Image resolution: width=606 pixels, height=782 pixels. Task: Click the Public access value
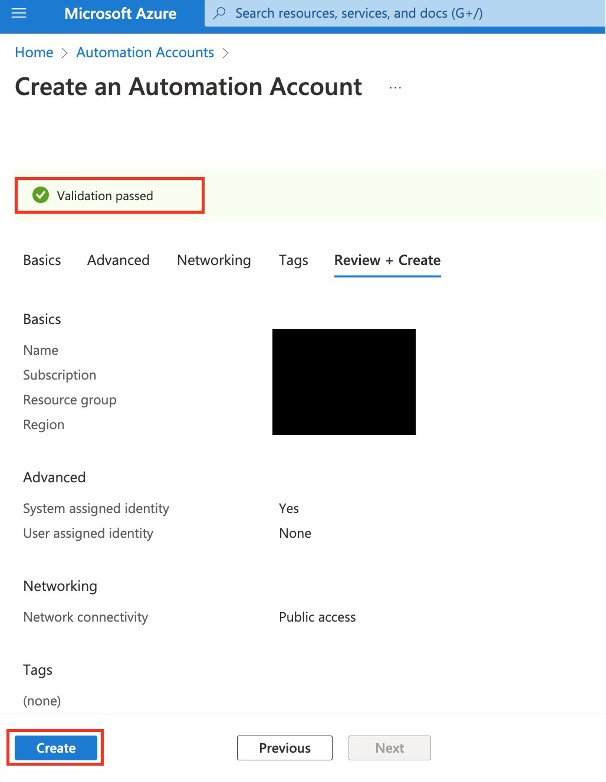[317, 617]
